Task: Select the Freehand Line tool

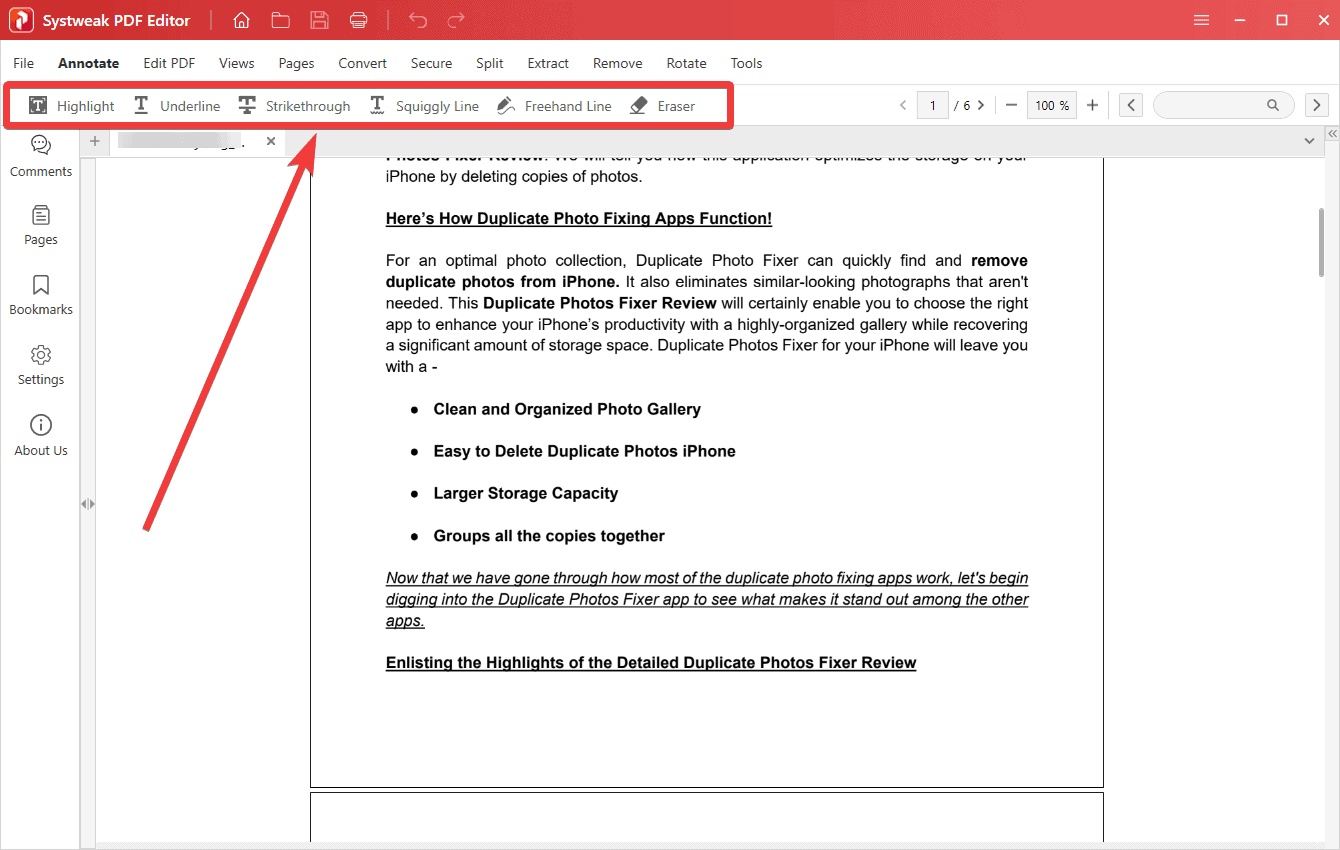Action: tap(554, 105)
